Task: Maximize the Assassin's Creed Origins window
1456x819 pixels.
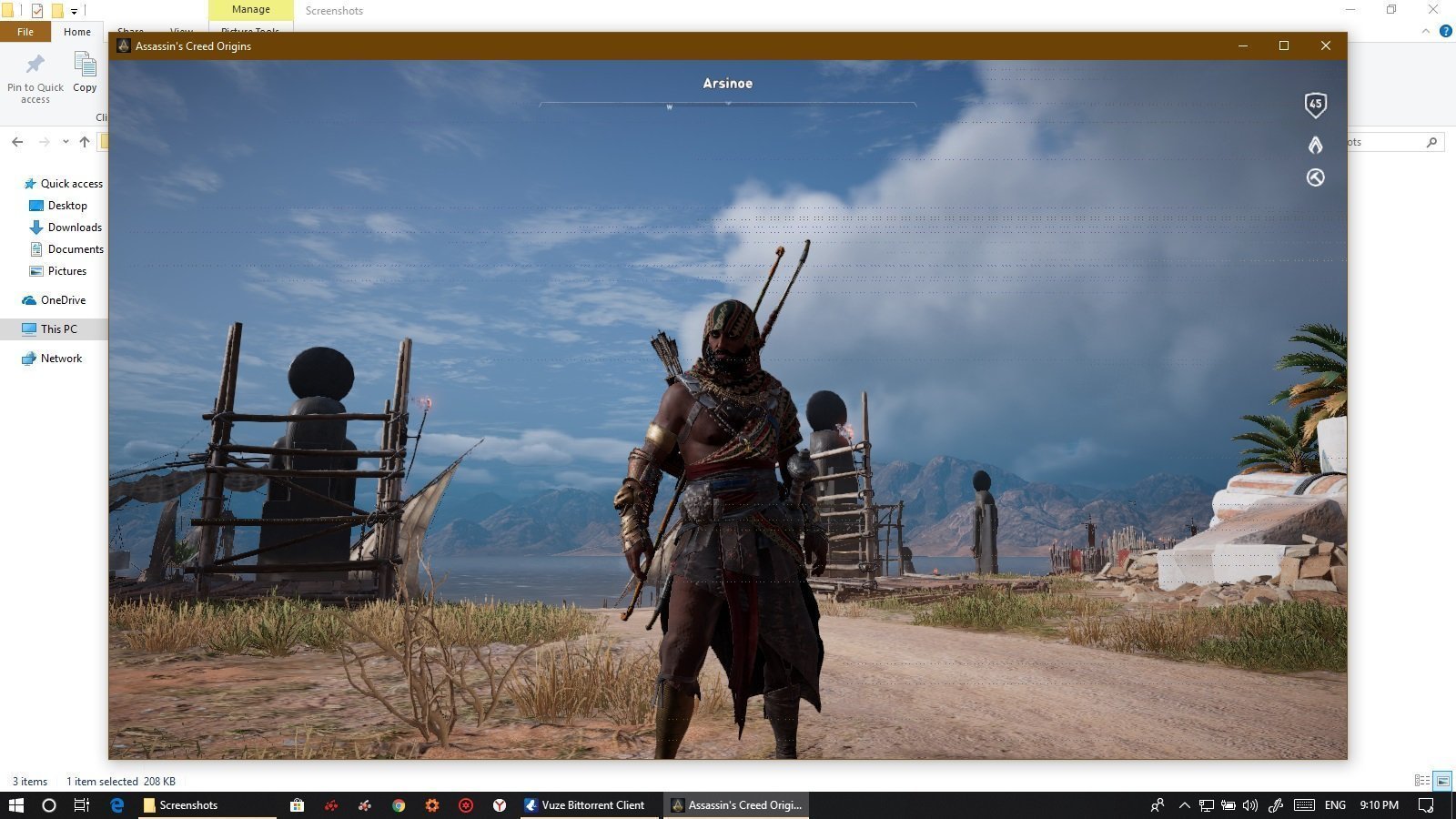Action: point(1284,45)
